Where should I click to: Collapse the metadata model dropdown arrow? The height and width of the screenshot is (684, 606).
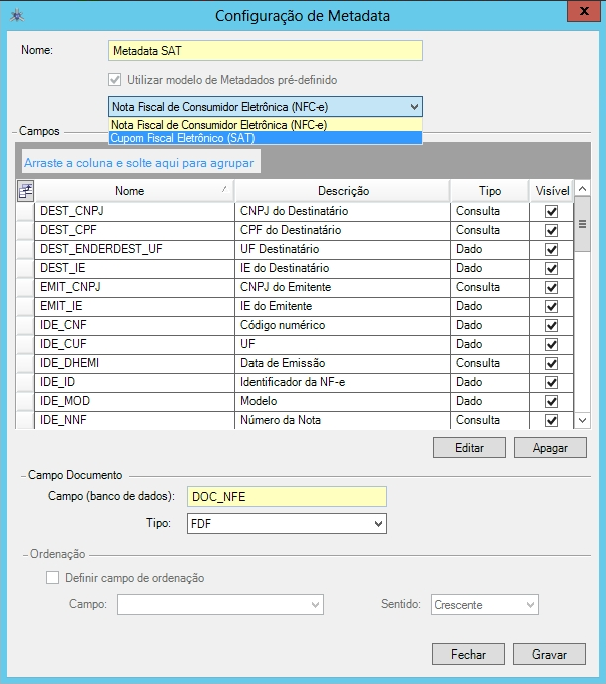(414, 106)
